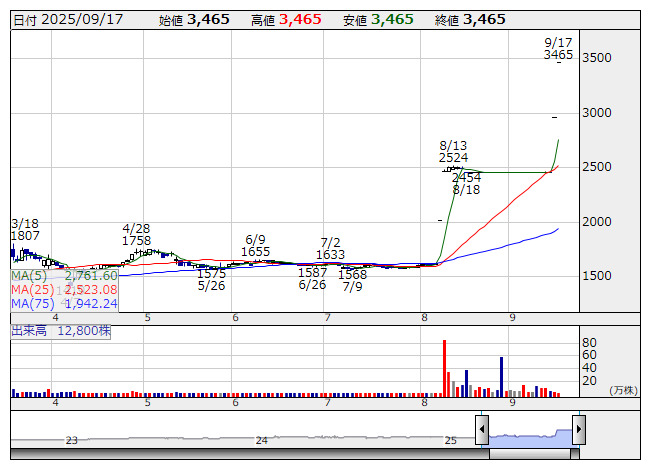Click the MA(25) legend label

point(32,289)
